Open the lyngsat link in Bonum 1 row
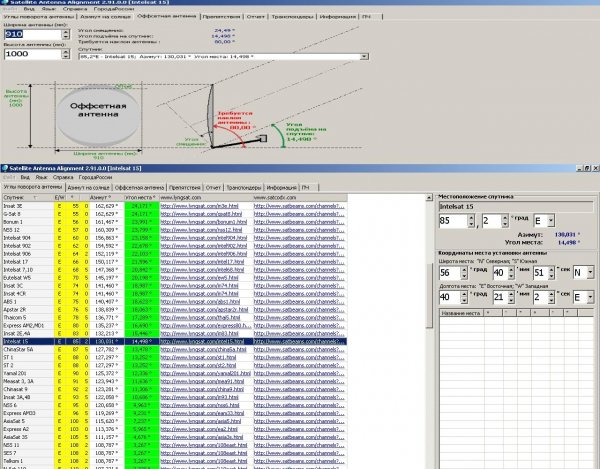 [204, 222]
